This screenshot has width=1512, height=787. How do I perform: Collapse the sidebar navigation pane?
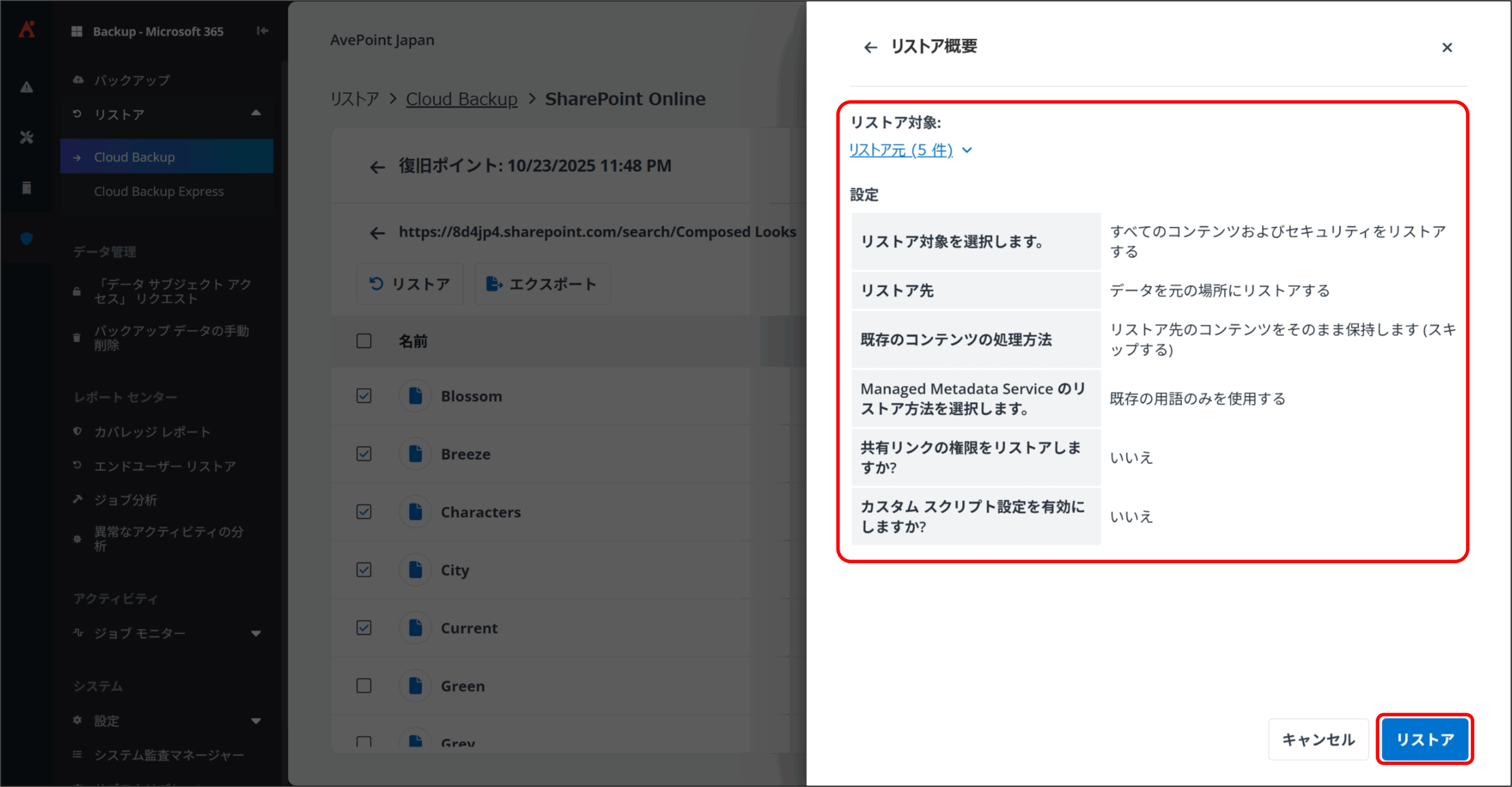(263, 31)
